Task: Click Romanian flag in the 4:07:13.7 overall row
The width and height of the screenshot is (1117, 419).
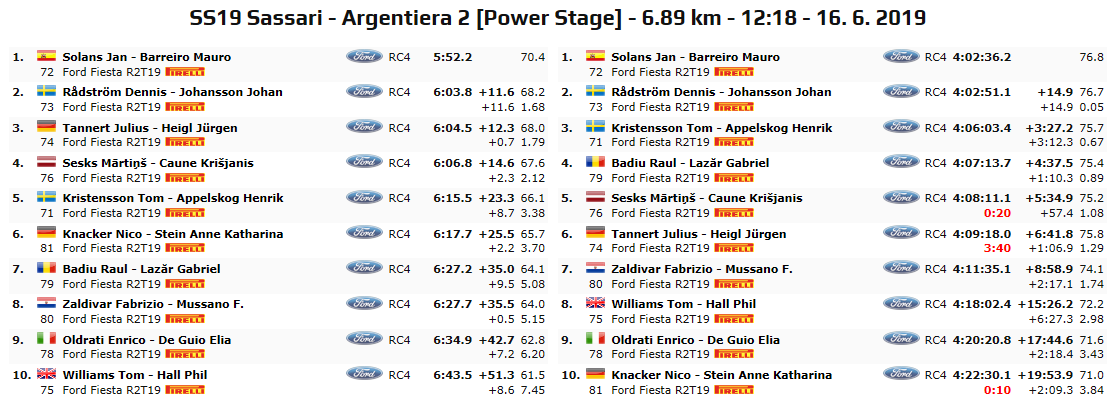Action: tap(594, 163)
